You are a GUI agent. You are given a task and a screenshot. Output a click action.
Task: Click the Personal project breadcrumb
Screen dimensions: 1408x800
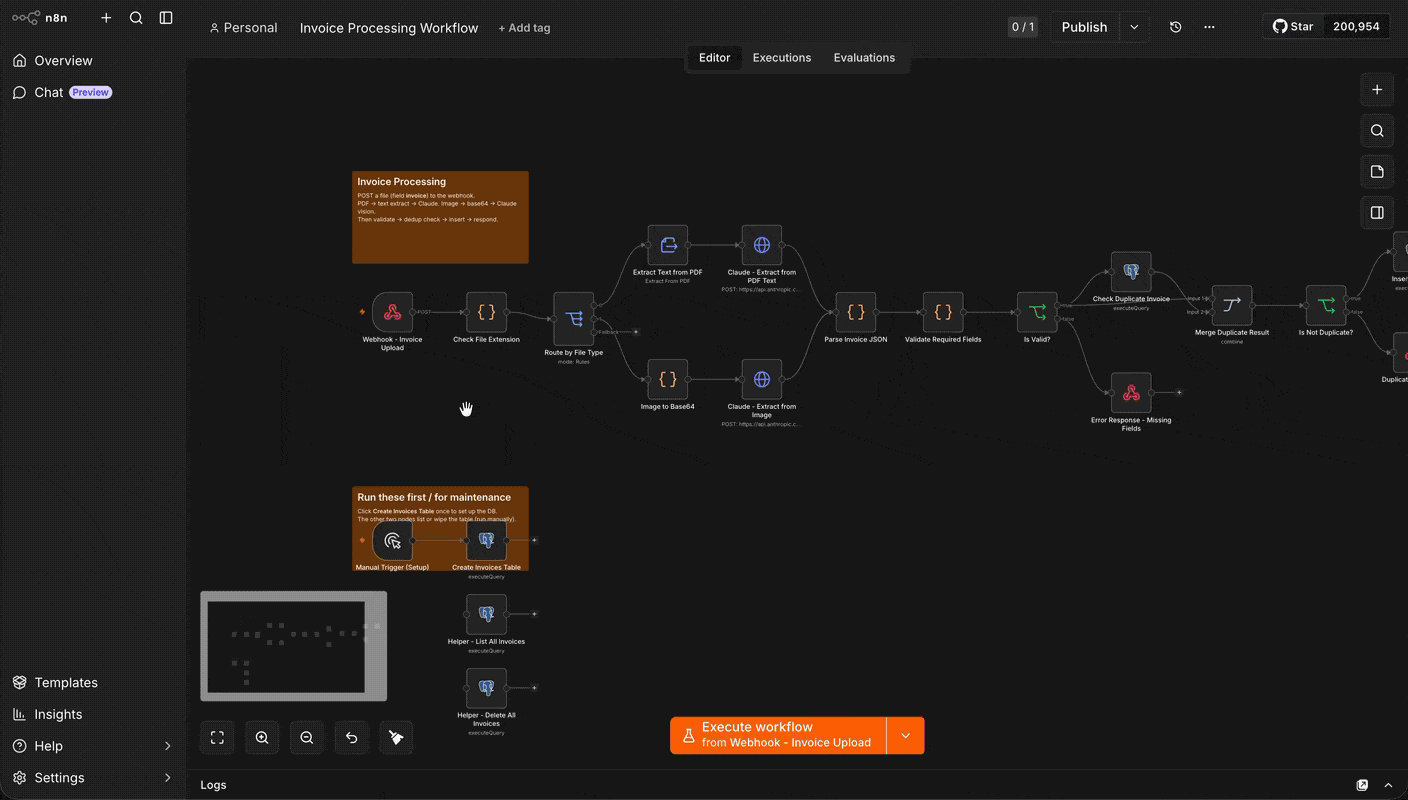[x=243, y=28]
